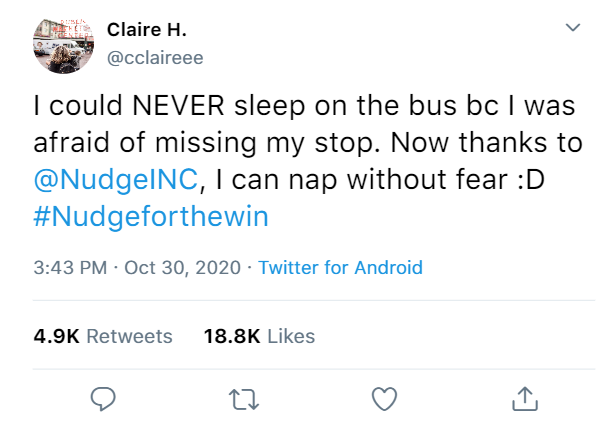Click the Claire H. display name

[x=147, y=29]
